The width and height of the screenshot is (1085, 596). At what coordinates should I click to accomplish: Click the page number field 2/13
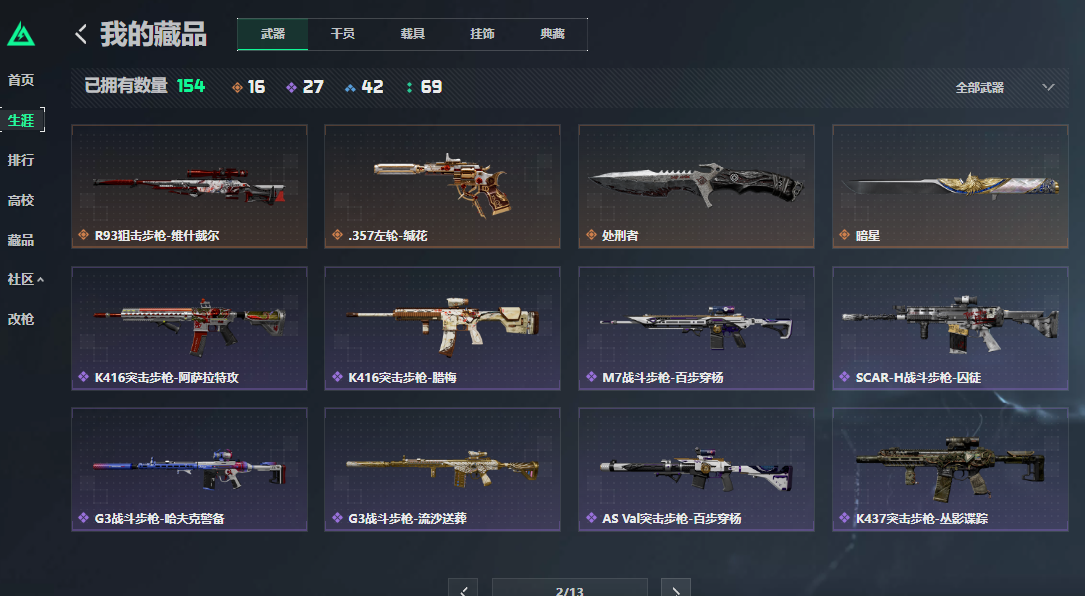point(569,588)
